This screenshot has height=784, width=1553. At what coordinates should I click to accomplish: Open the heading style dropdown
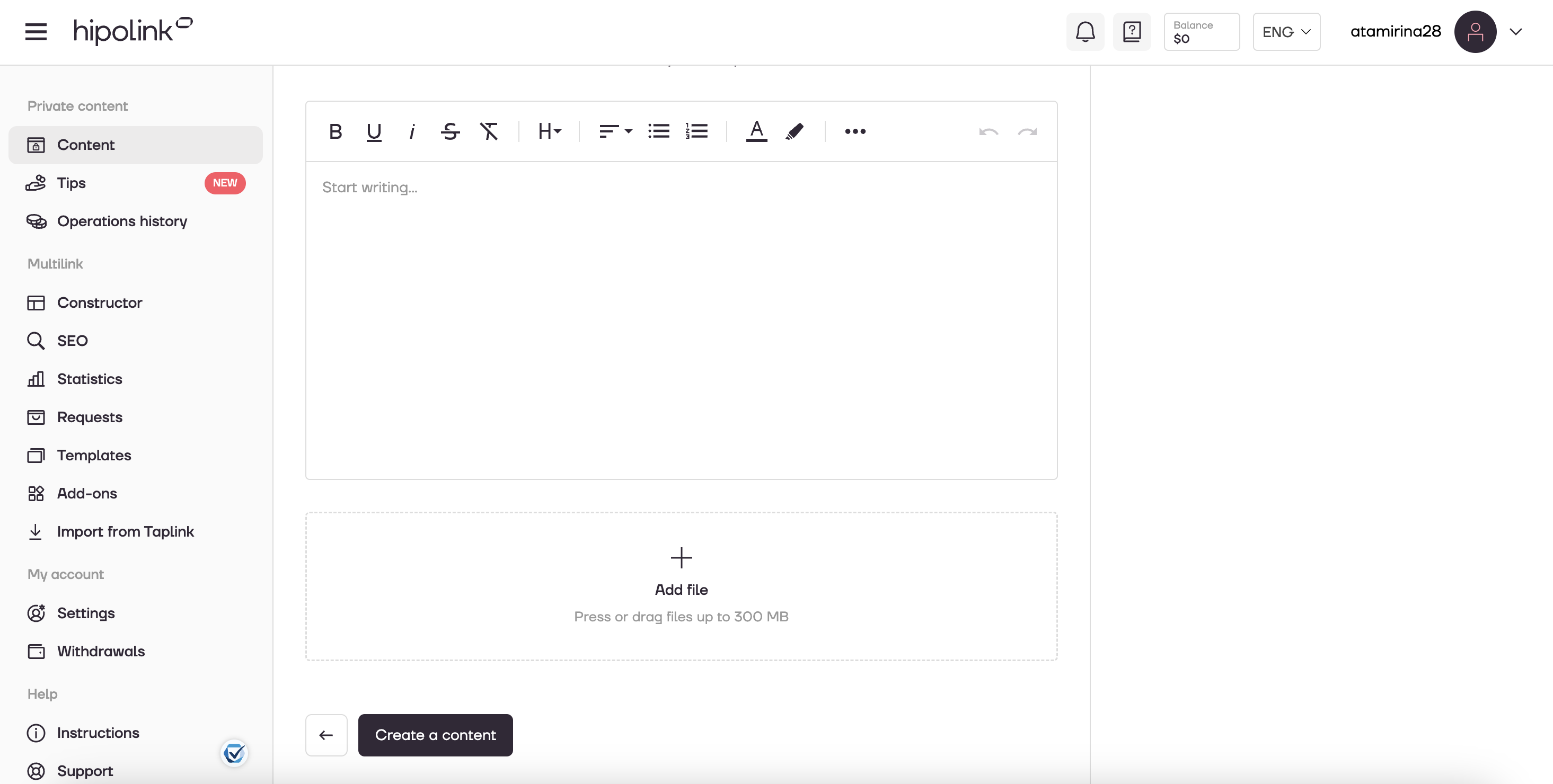click(x=549, y=131)
